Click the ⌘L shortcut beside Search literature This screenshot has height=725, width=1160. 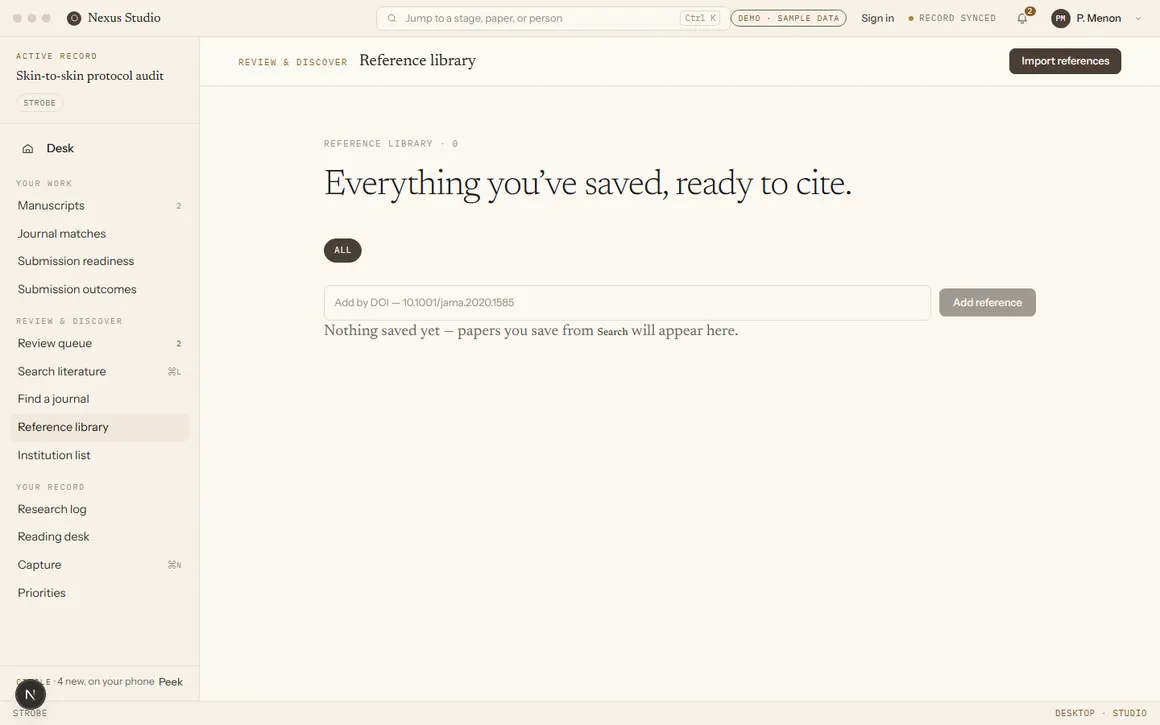[175, 371]
